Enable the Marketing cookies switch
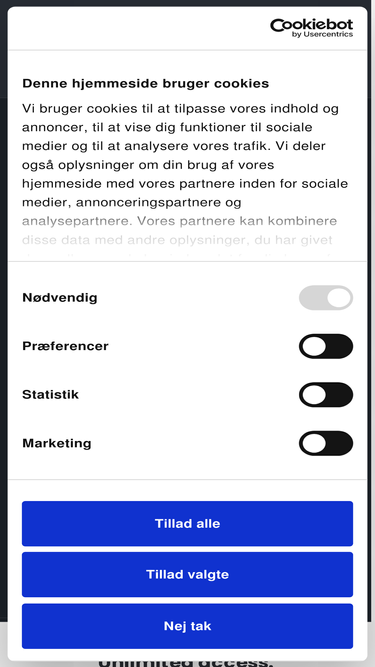This screenshot has width=375, height=667. click(x=326, y=443)
